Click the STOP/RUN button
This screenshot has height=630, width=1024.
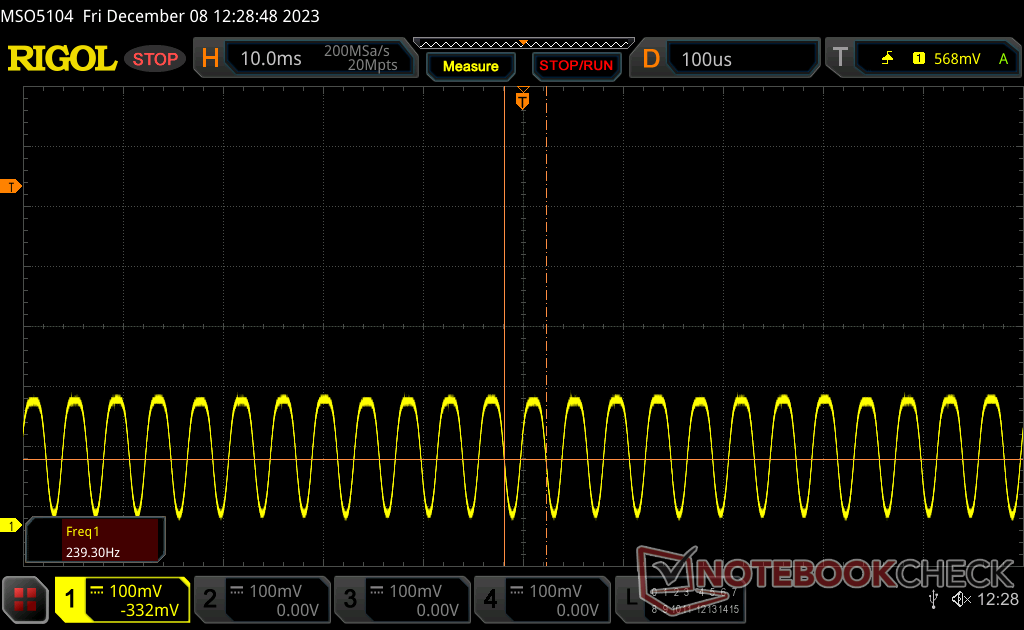pyautogui.click(x=576, y=66)
